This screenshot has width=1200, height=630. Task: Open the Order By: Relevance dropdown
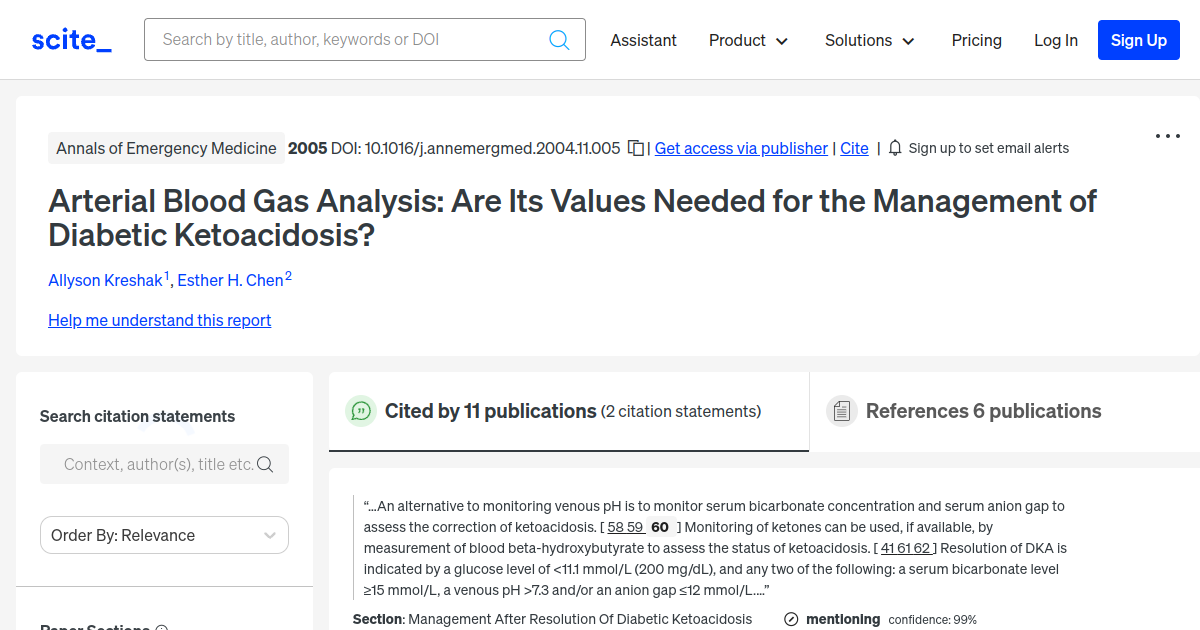164,535
